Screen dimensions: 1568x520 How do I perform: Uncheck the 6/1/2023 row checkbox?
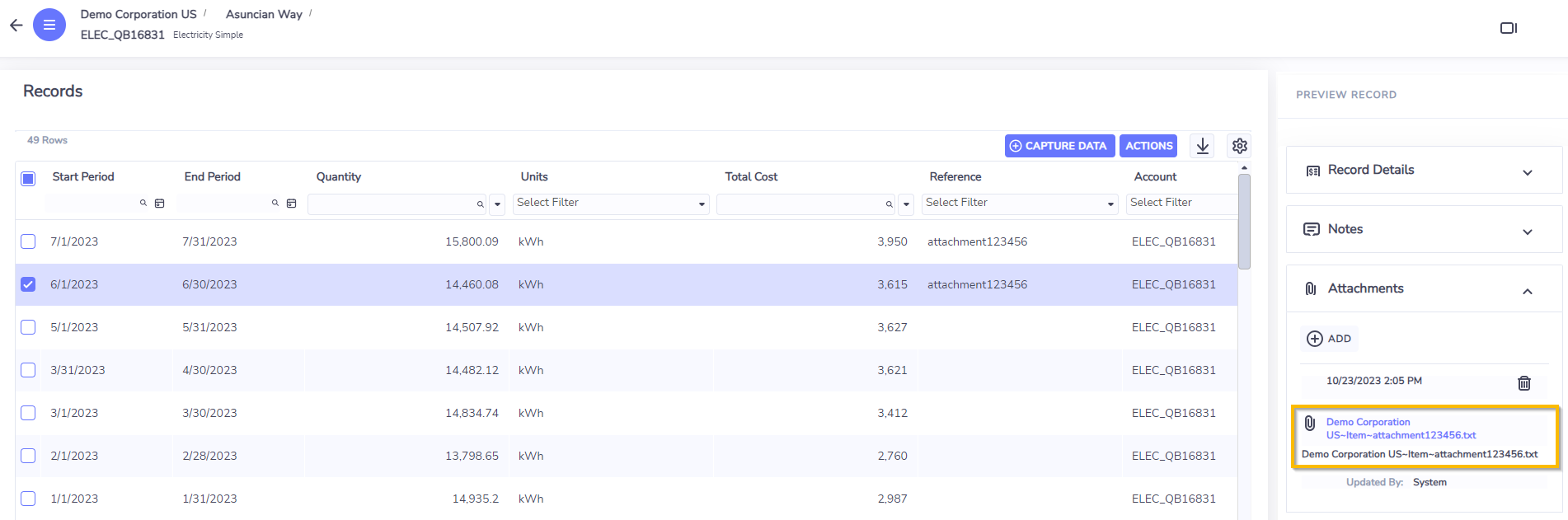point(28,284)
